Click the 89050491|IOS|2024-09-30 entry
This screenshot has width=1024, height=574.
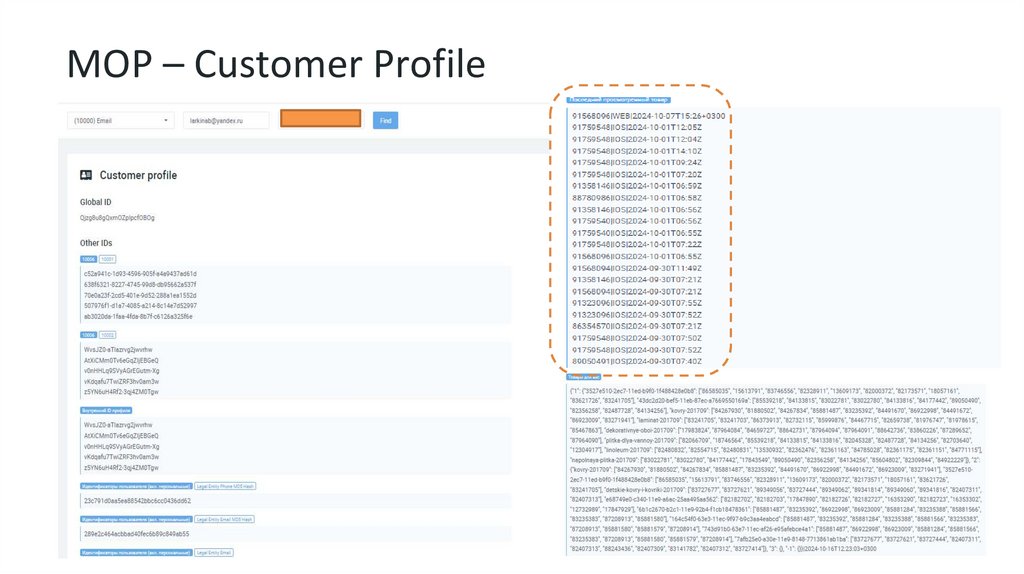630,361
